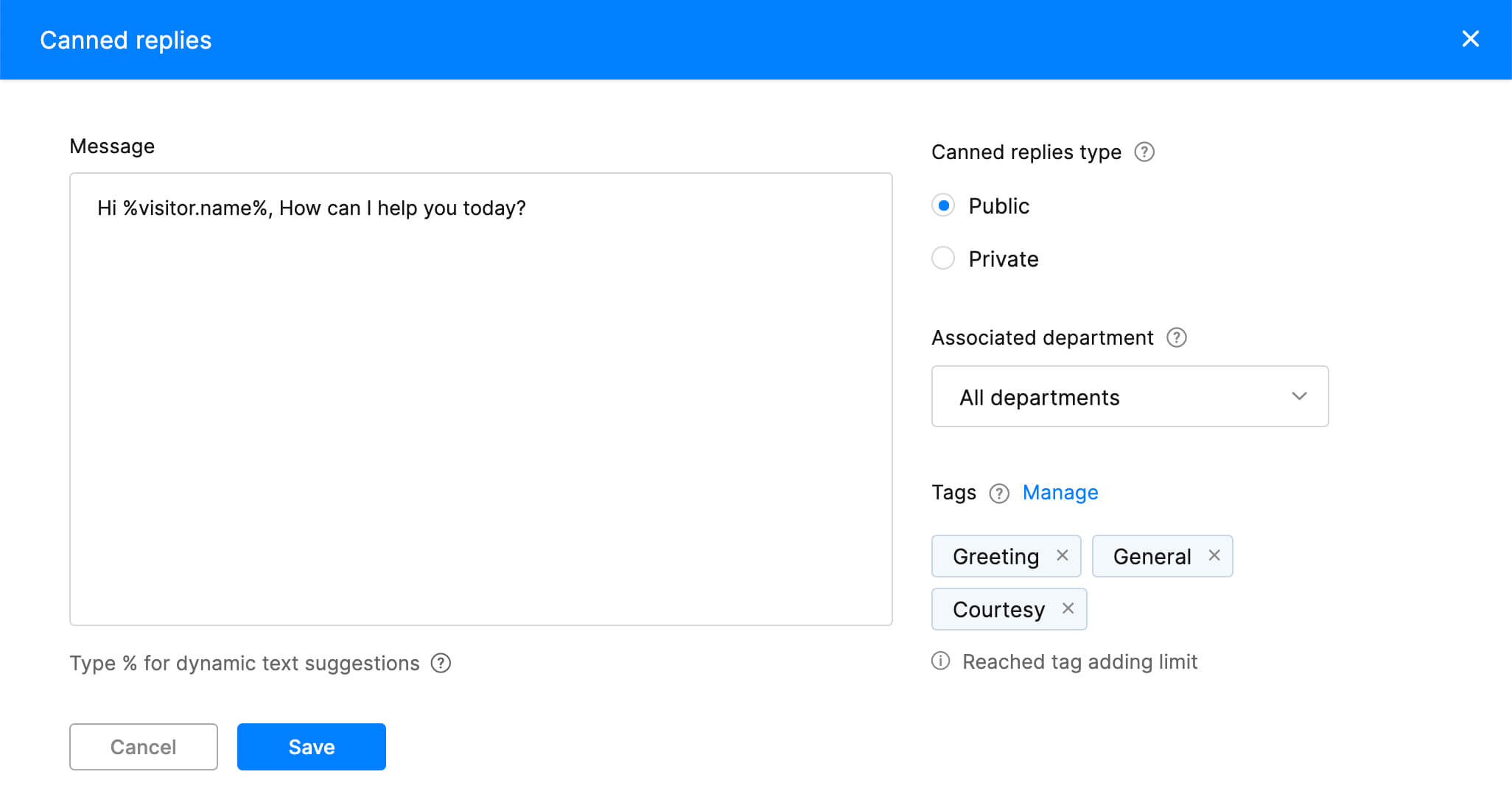Click inside the Message text area
1512x794 pixels.
[x=480, y=412]
